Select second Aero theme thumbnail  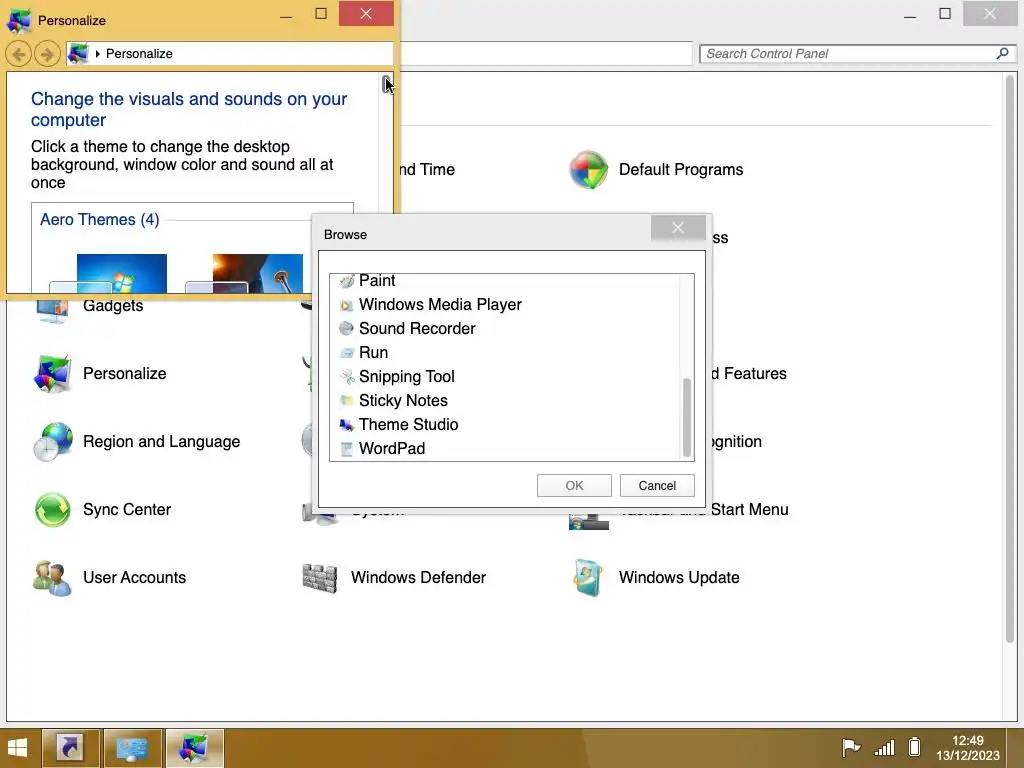(257, 273)
